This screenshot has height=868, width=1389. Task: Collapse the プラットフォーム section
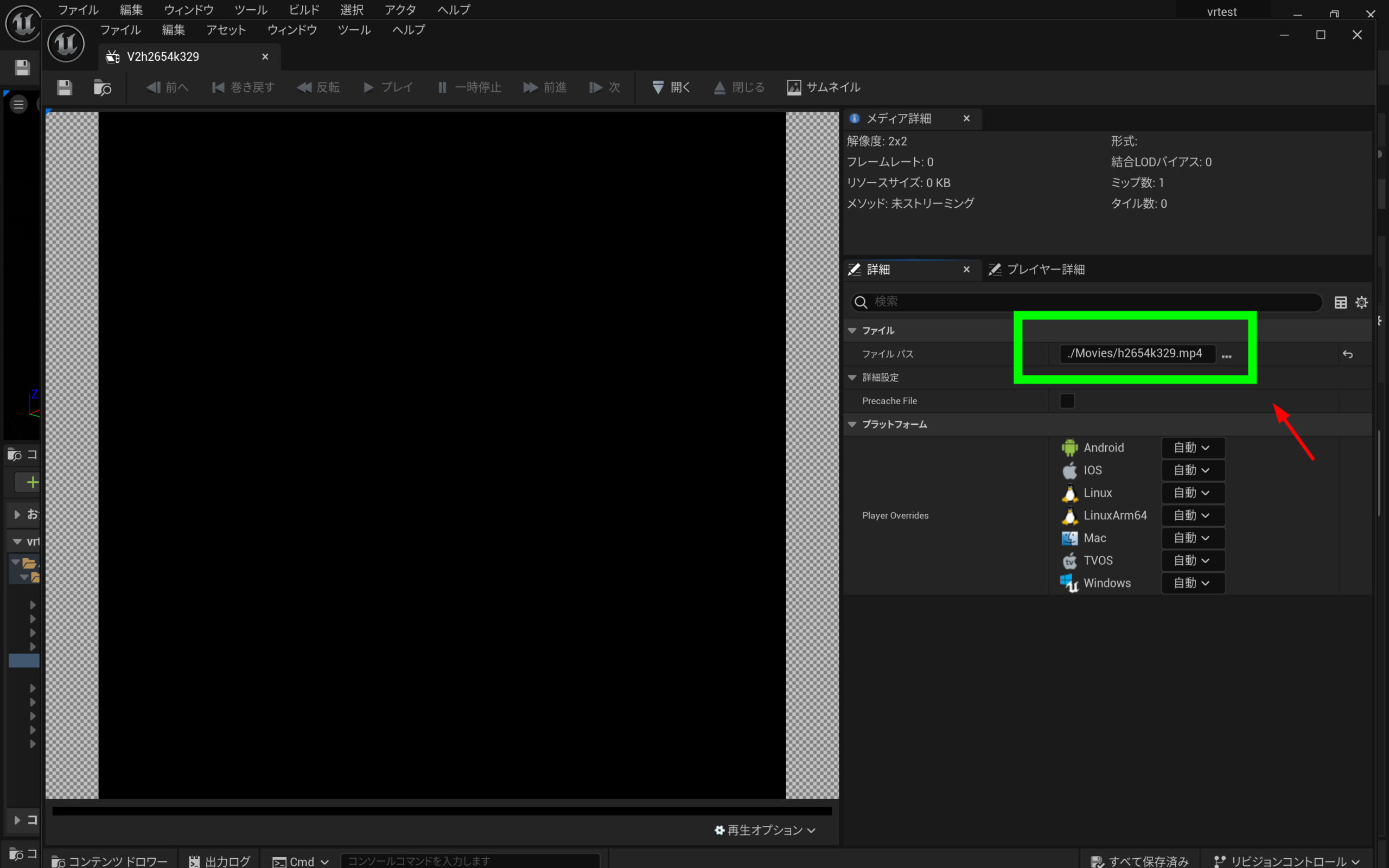click(x=852, y=424)
